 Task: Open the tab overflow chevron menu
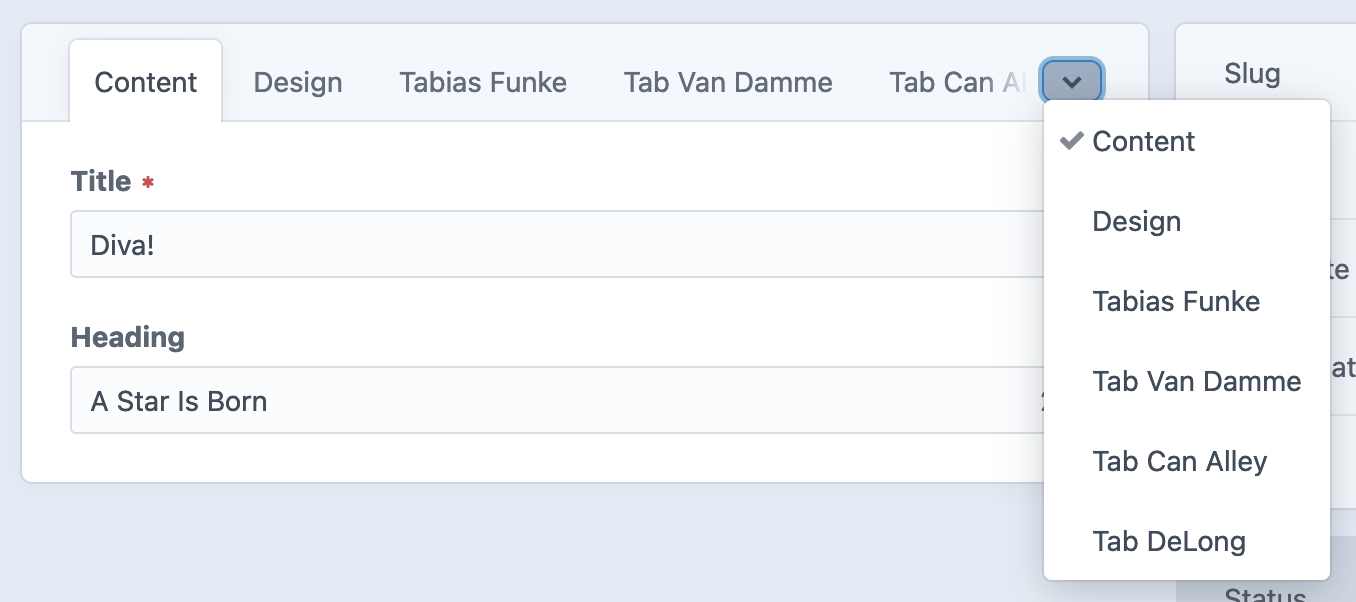pos(1072,82)
